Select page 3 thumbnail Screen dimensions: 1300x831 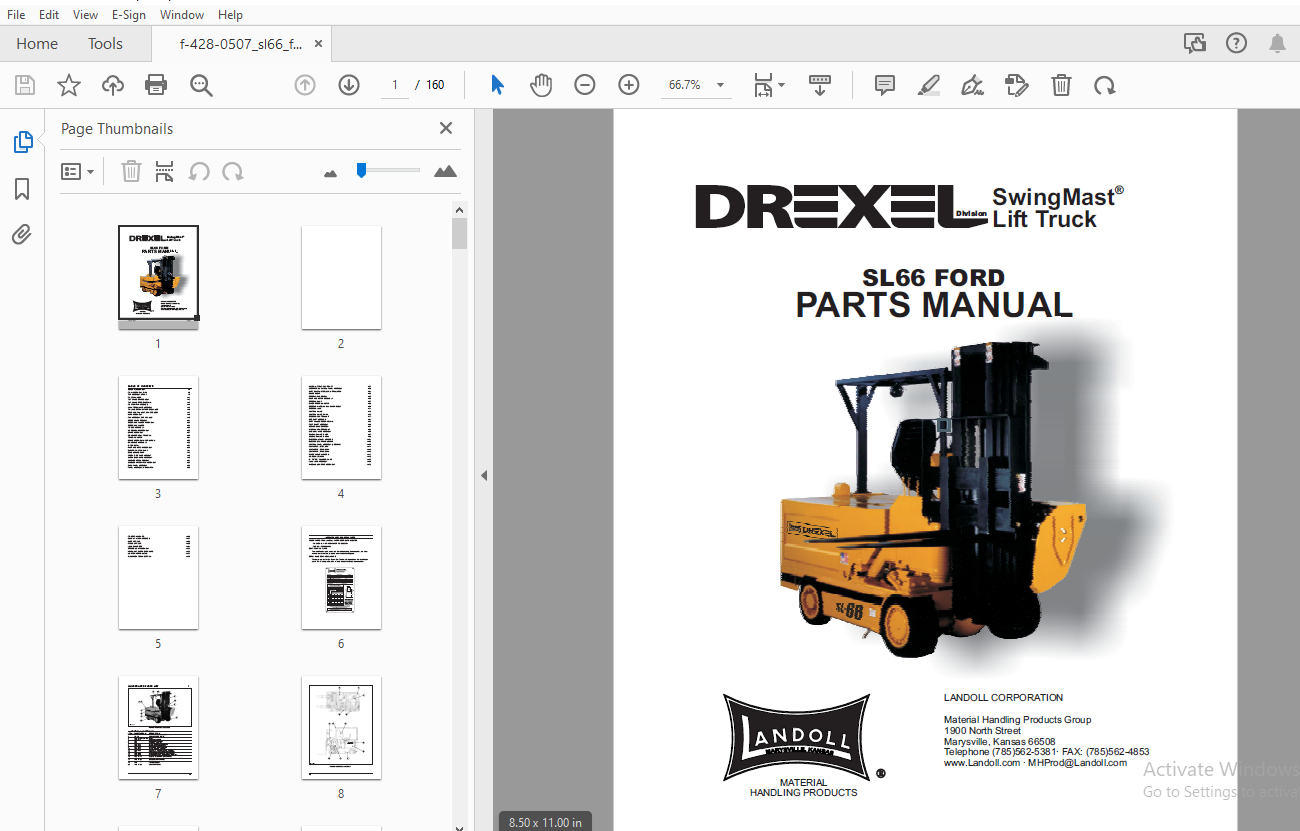click(x=158, y=427)
